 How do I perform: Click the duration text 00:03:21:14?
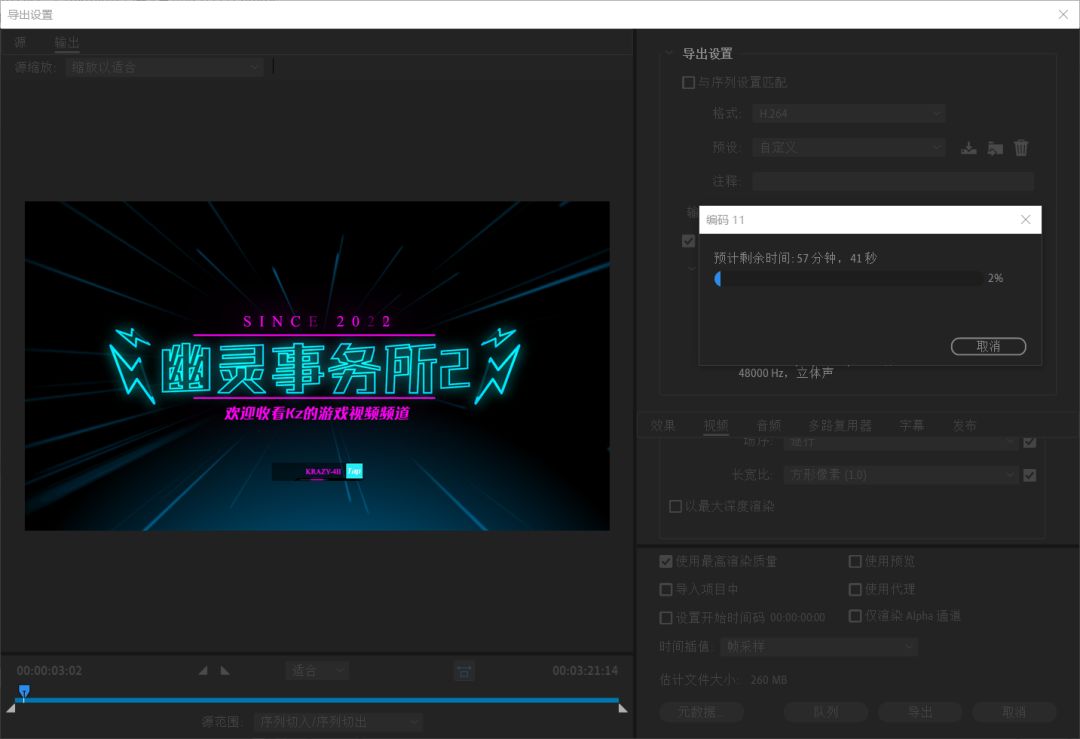coord(585,671)
